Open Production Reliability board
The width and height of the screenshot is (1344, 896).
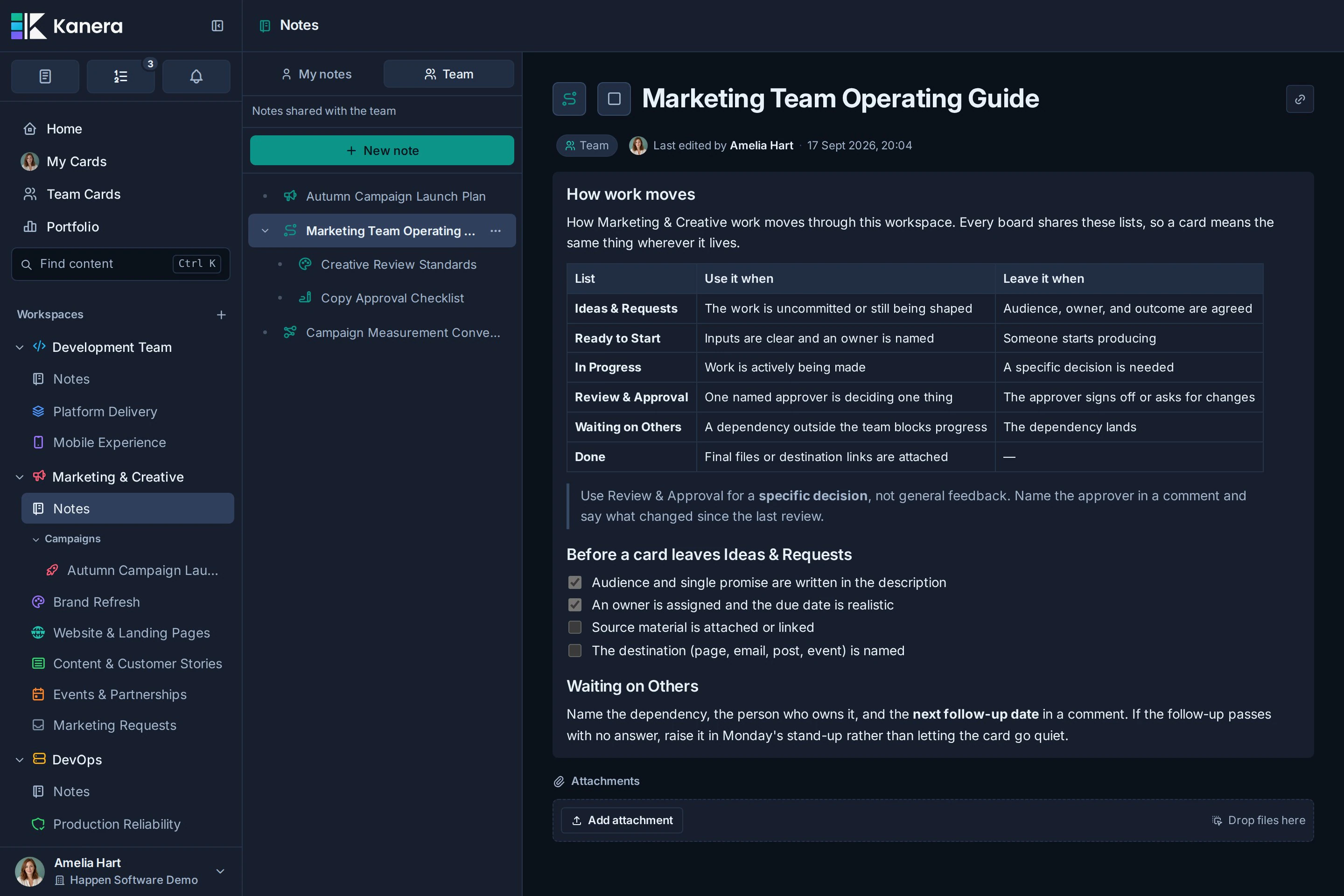[x=127, y=824]
